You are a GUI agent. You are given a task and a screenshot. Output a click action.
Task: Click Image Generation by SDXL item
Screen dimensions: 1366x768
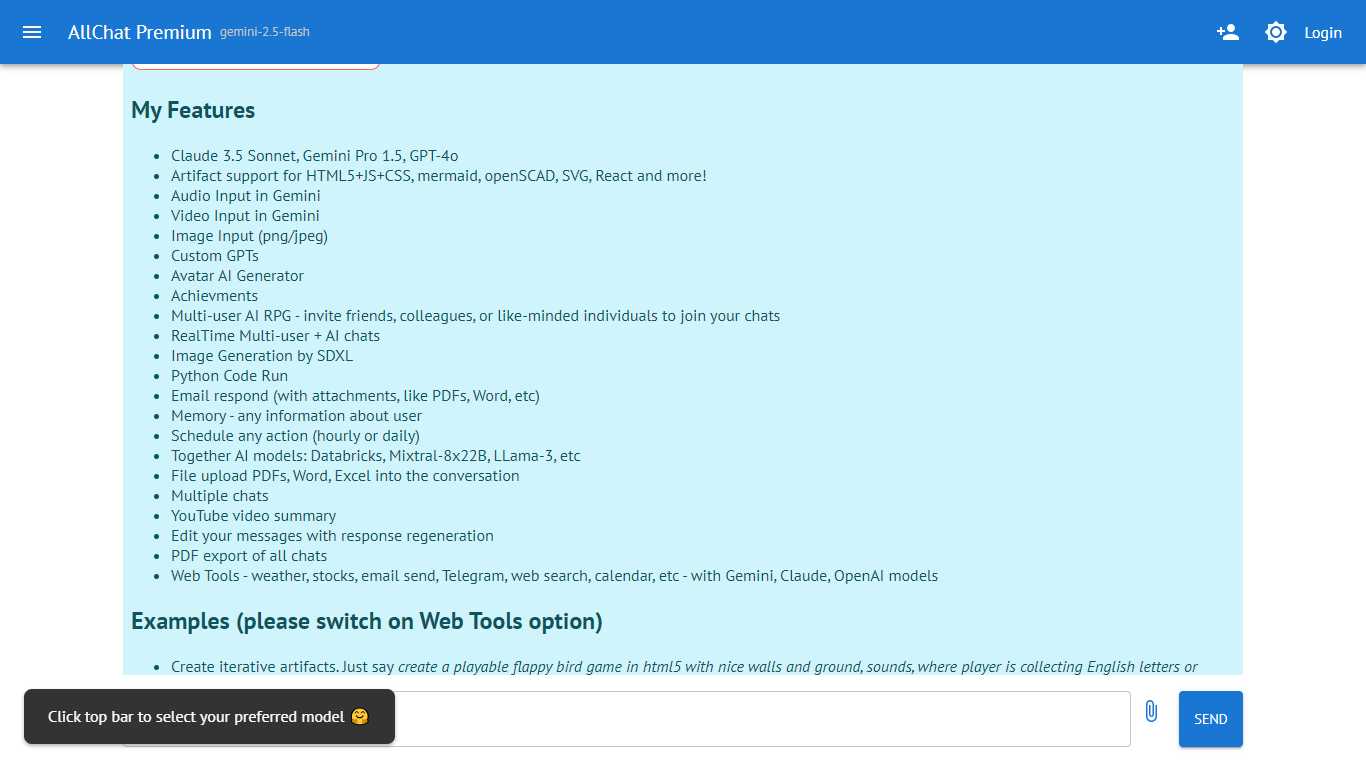[x=262, y=356]
